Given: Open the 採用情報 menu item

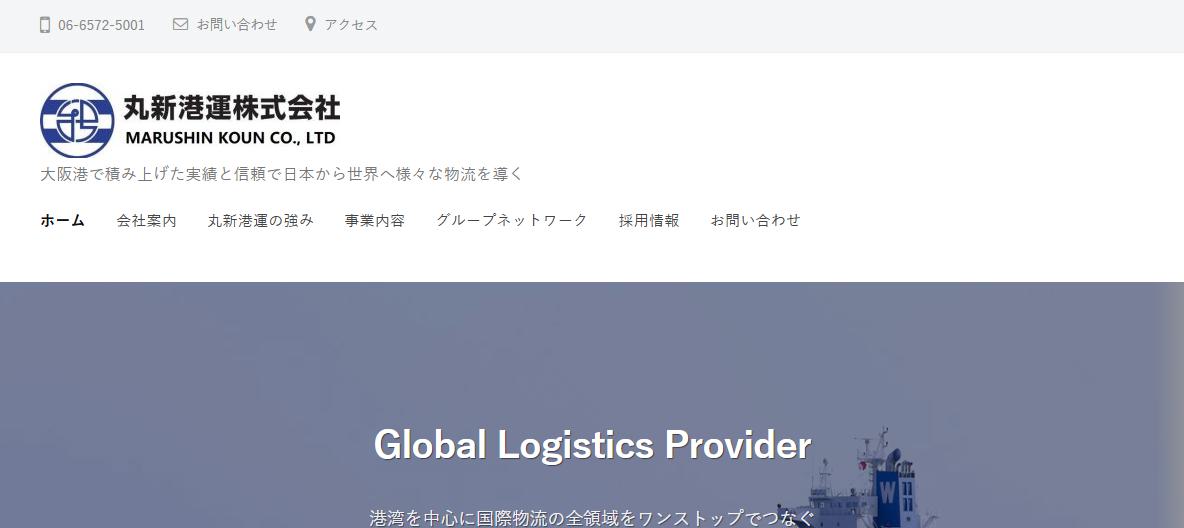Looking at the screenshot, I should pyautogui.click(x=649, y=221).
